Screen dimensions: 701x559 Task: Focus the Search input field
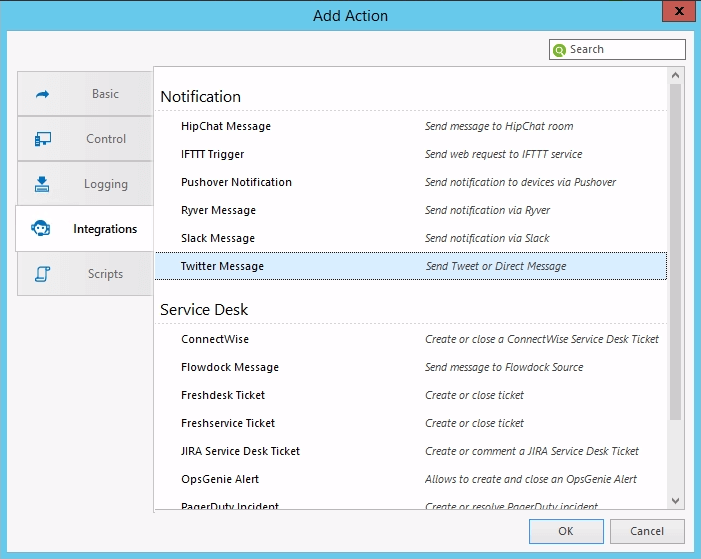[617, 49]
